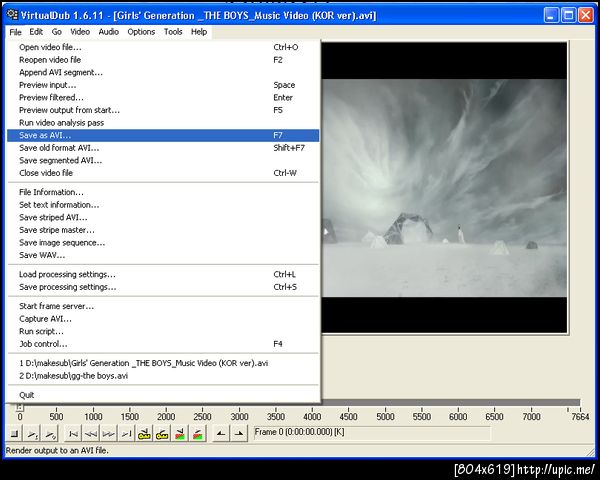Click the frame position readout field

point(372,433)
